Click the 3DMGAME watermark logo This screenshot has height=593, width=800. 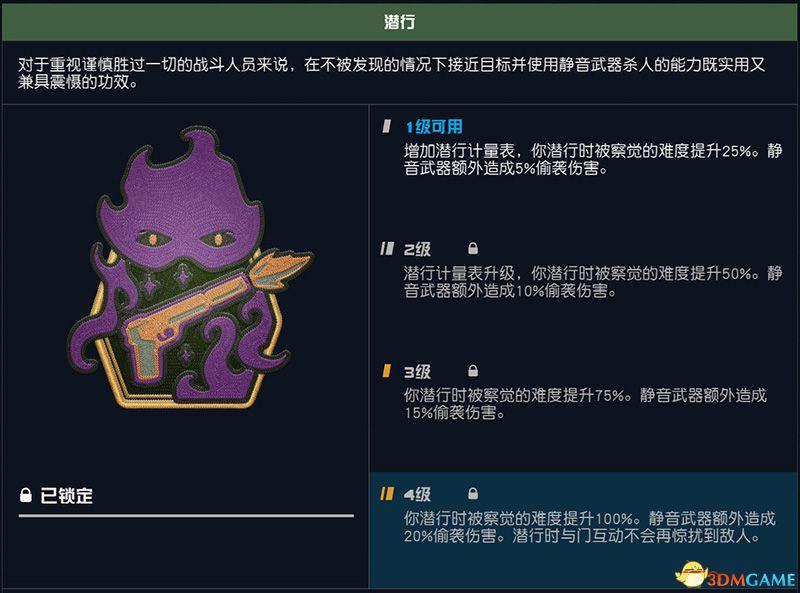[x=735, y=576]
